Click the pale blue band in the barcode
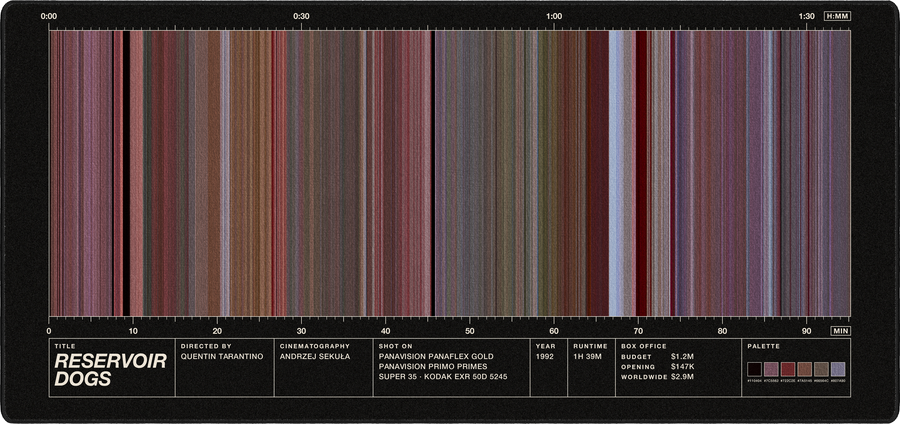 coord(615,173)
